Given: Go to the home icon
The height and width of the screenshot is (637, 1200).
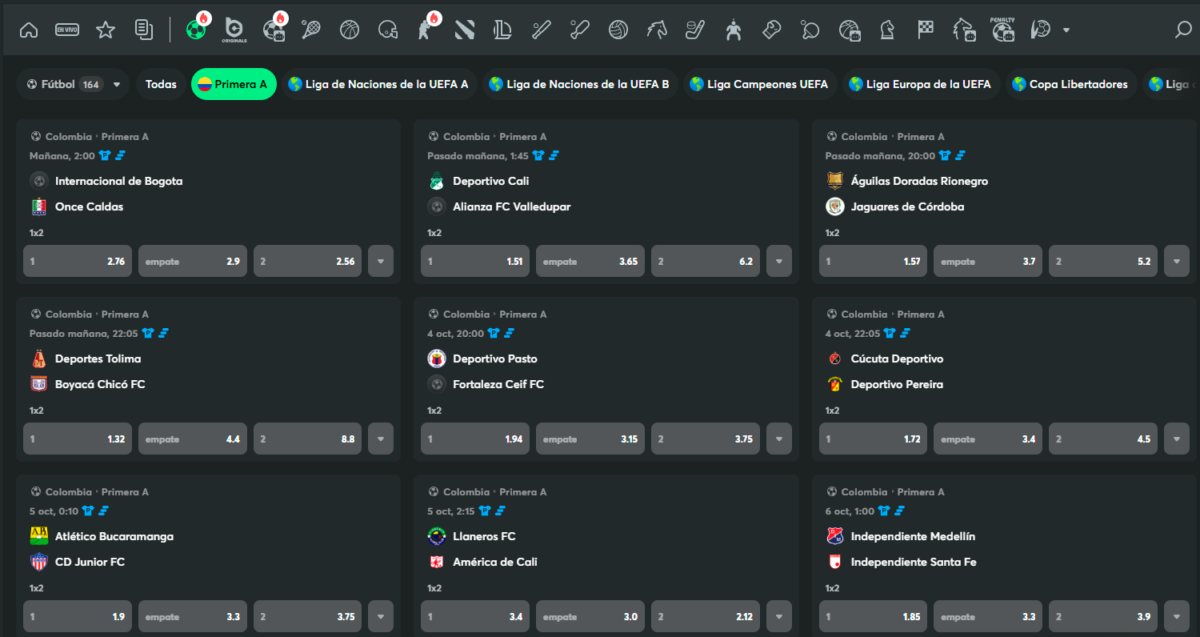Looking at the screenshot, I should 29,30.
